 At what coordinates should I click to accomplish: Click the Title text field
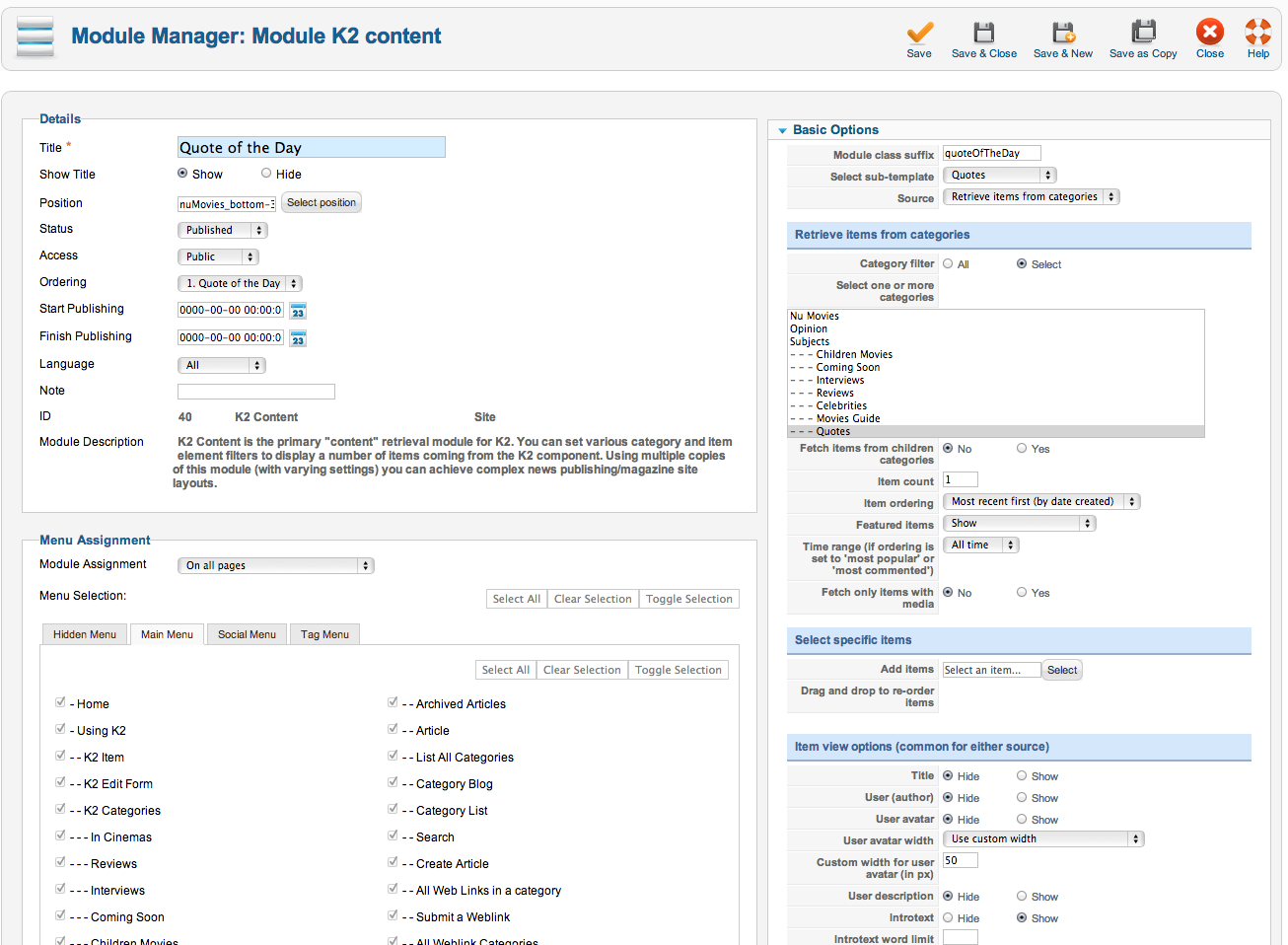click(312, 147)
